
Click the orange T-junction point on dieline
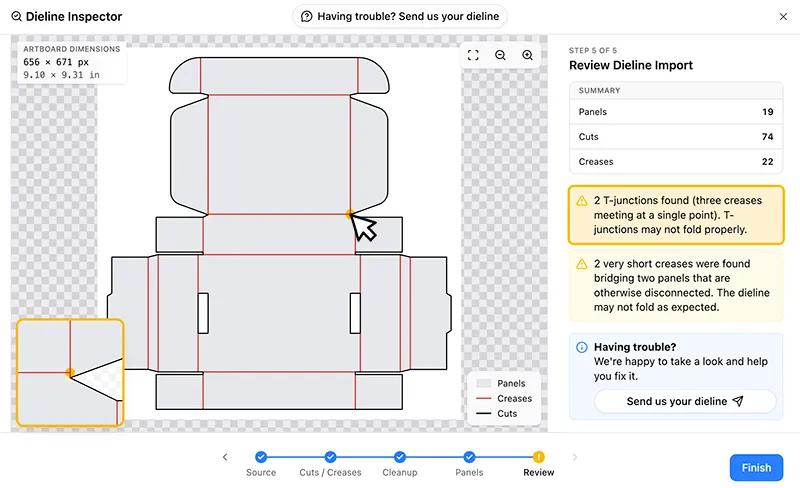(350, 214)
